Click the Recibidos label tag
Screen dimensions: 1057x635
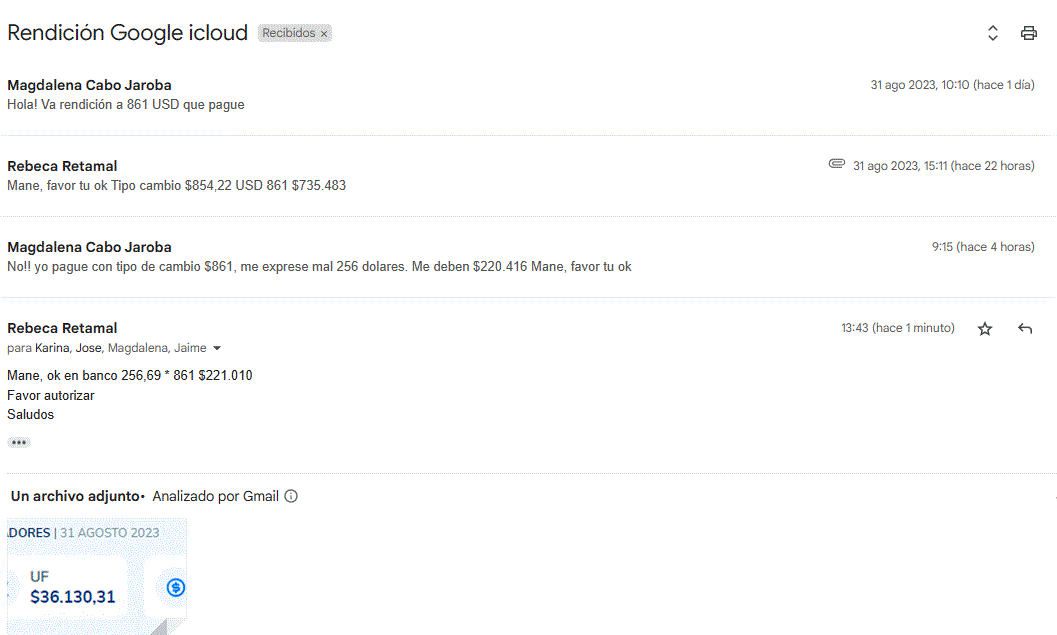[x=288, y=33]
